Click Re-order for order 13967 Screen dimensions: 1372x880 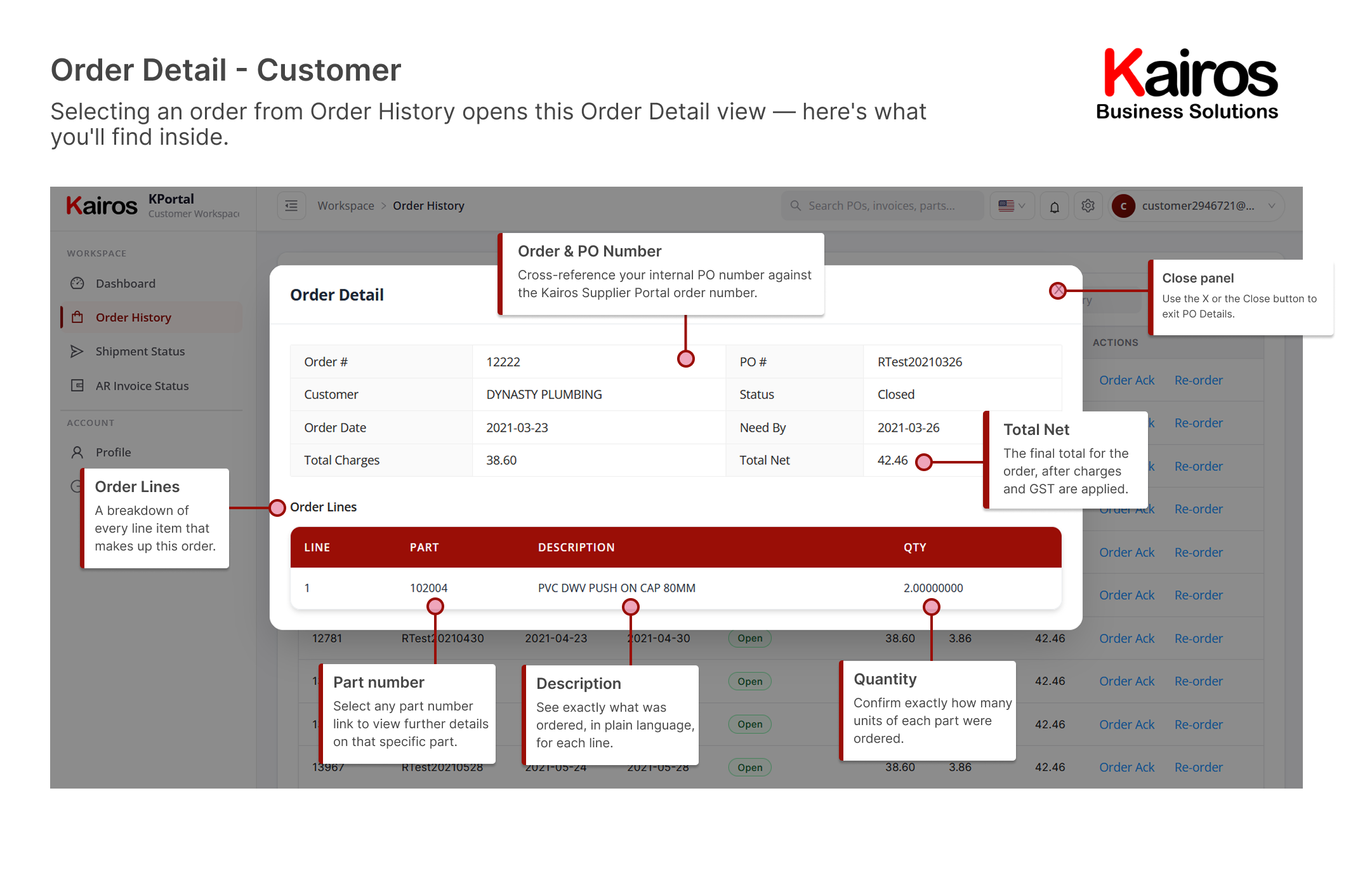(1198, 767)
